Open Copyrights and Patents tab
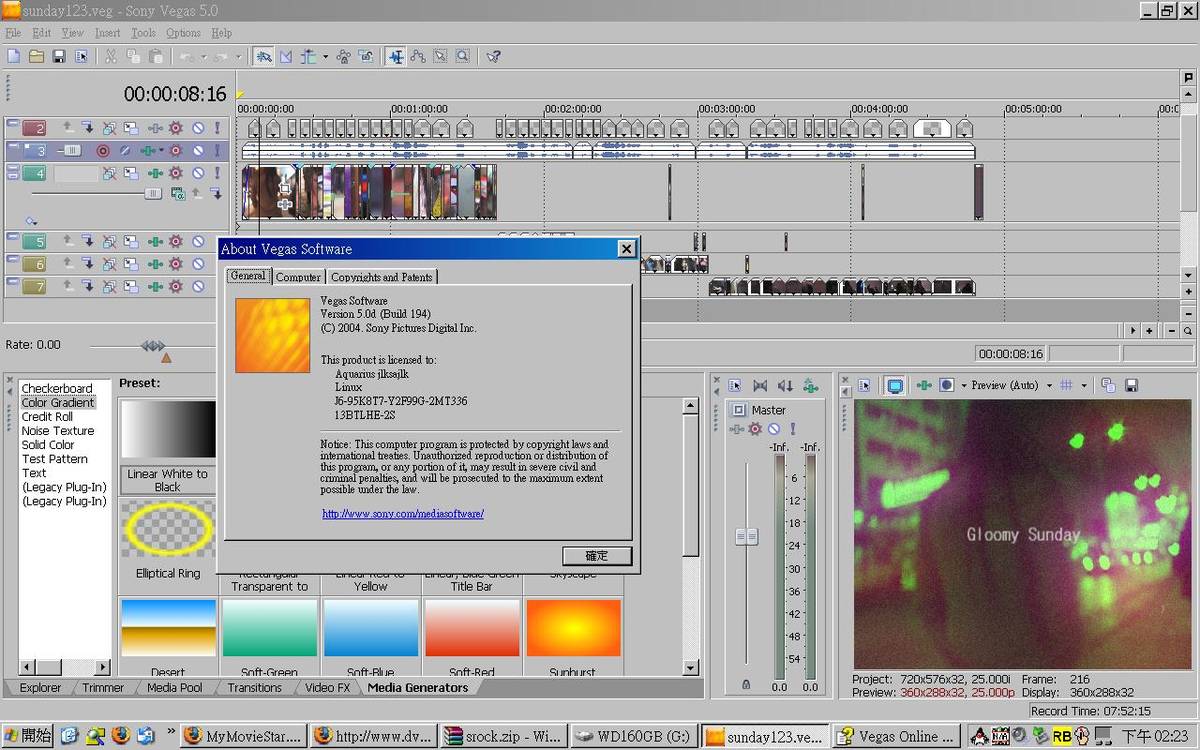 [x=382, y=277]
